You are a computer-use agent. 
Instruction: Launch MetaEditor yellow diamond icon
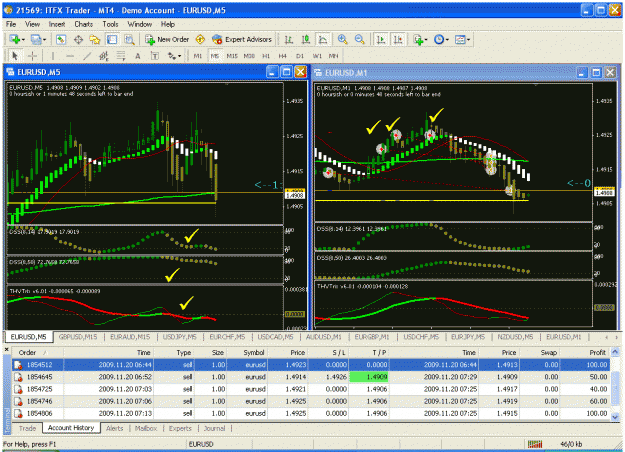tap(200, 39)
